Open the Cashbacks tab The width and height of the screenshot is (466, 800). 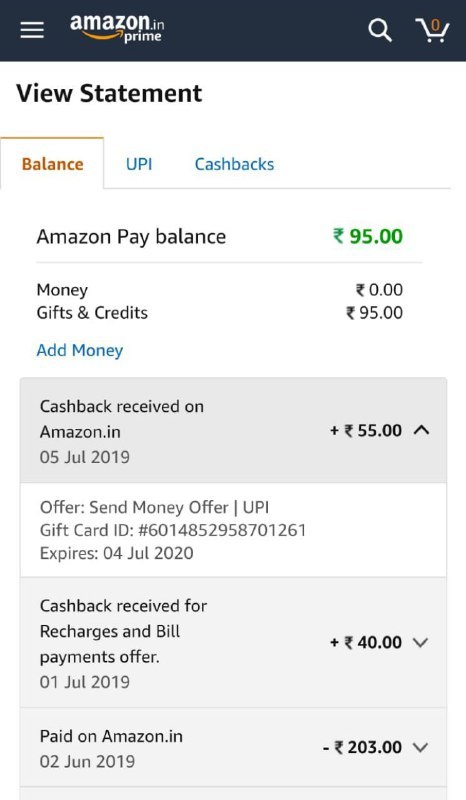pos(234,164)
